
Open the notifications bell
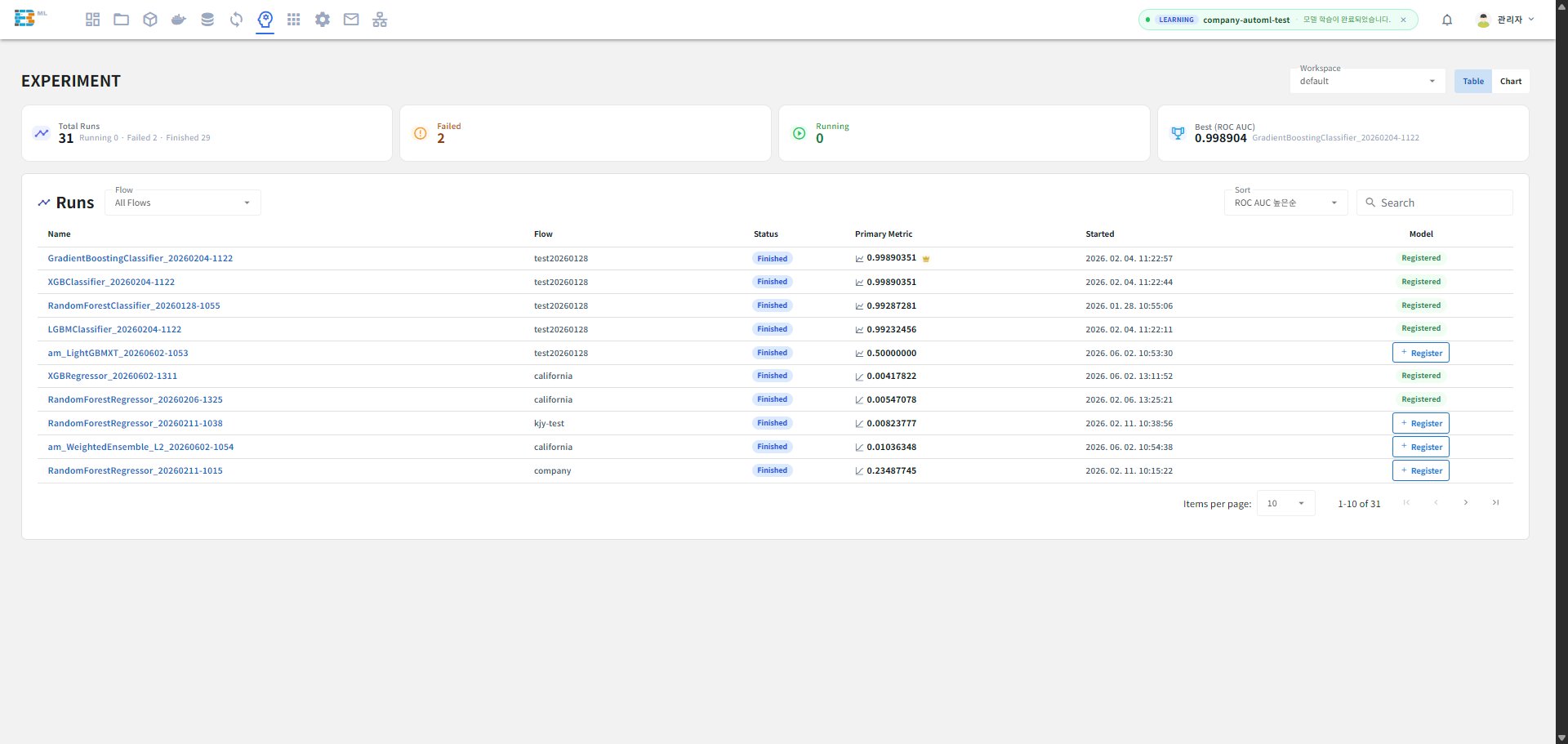[1447, 20]
